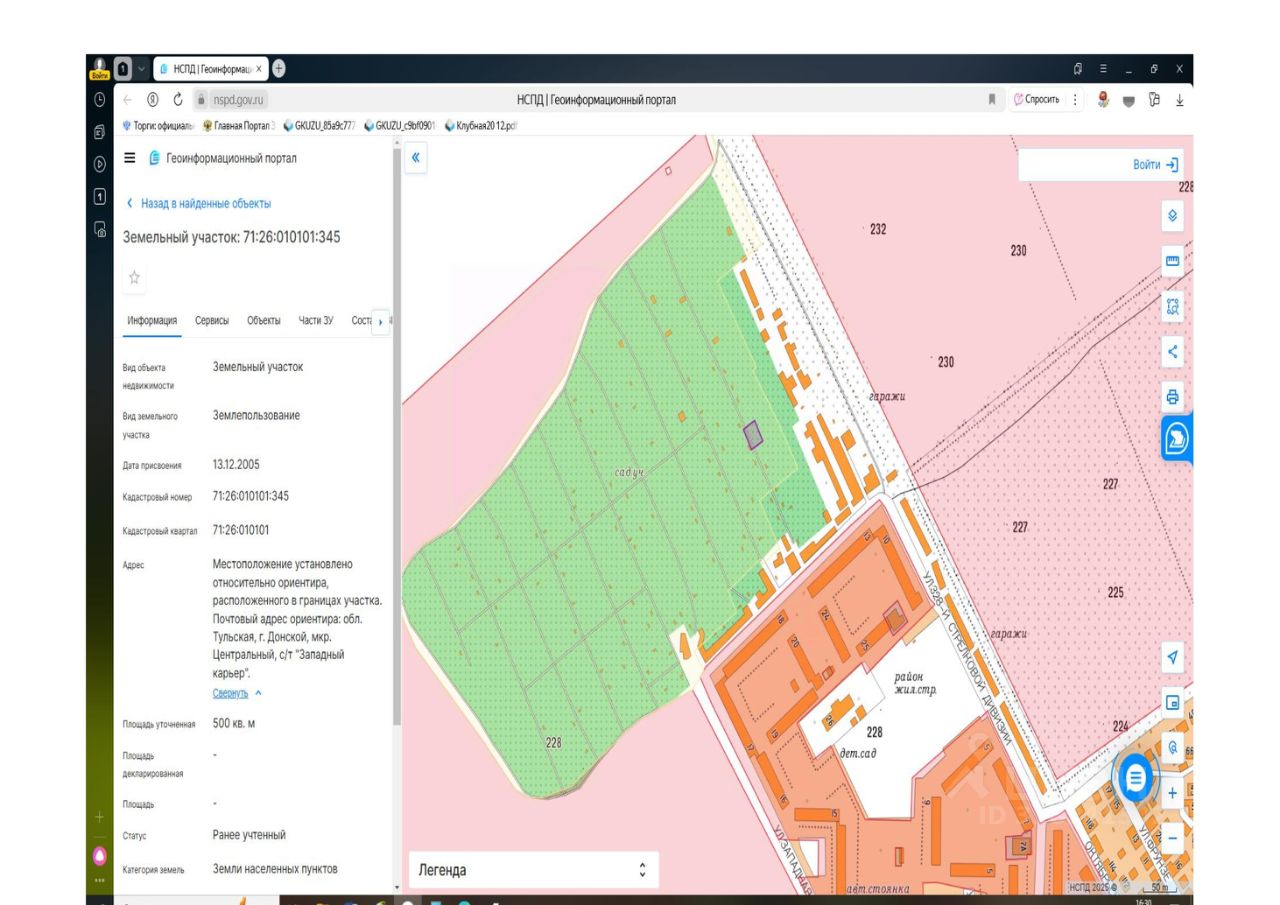Toggle the overview mini-map
The image size is (1280, 905).
pos(1173,702)
